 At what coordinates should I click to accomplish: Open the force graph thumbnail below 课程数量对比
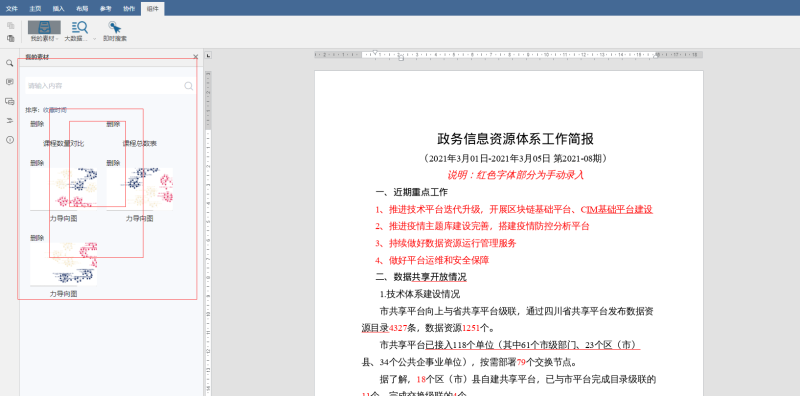click(x=63, y=189)
